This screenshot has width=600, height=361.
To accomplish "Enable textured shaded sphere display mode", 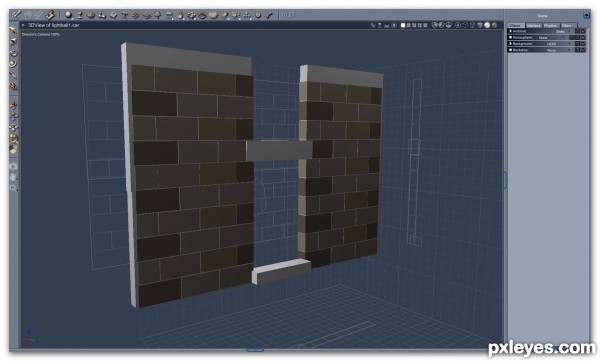I will (487, 25).
